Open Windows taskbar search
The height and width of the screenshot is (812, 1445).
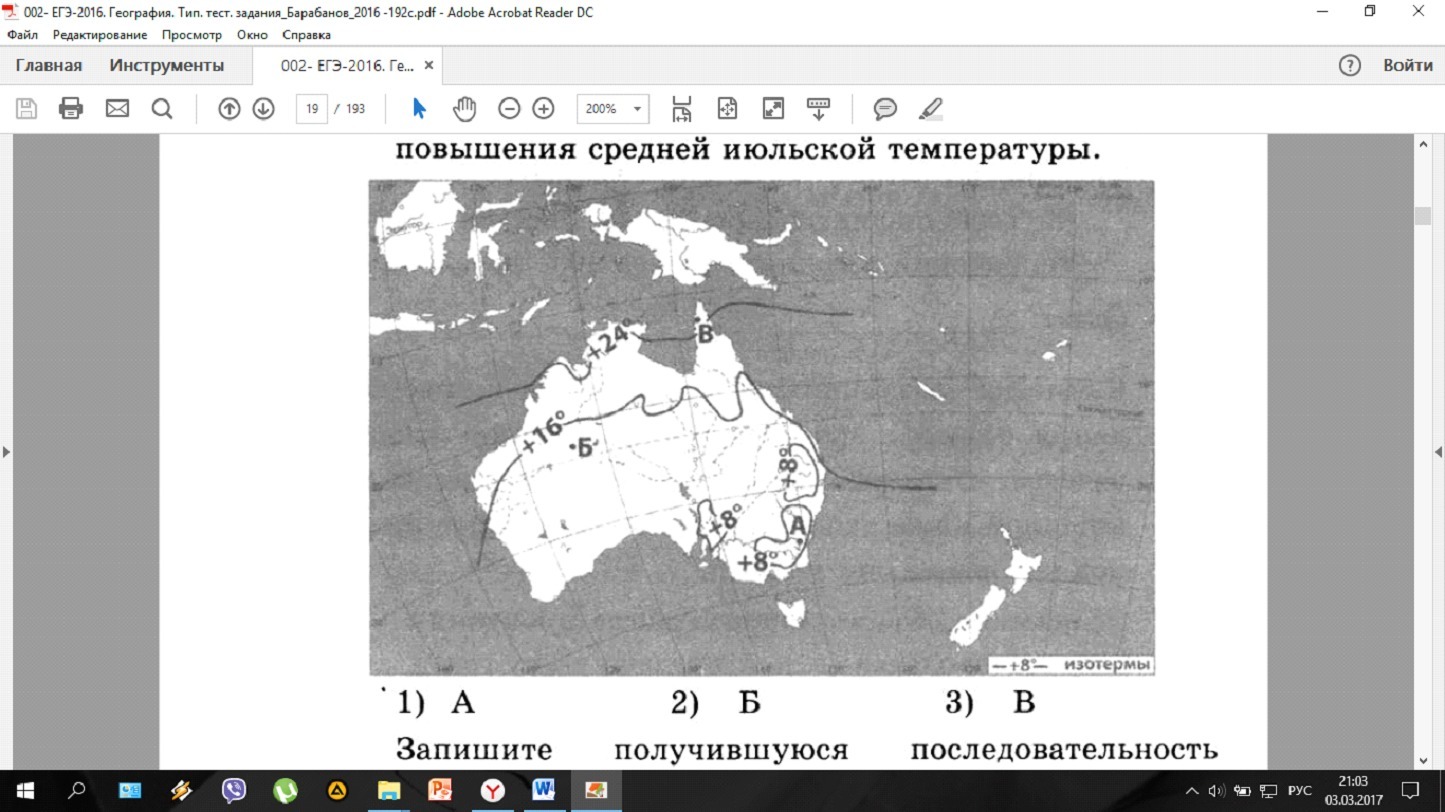click(76, 791)
